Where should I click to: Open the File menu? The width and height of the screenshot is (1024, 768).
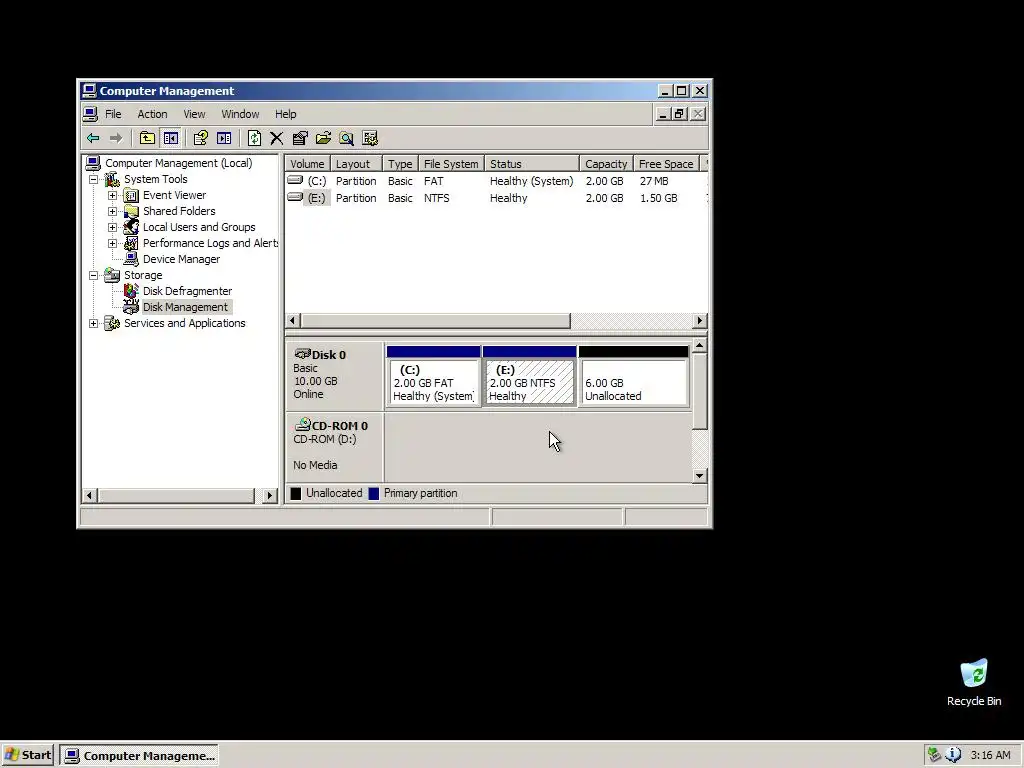tap(113, 114)
